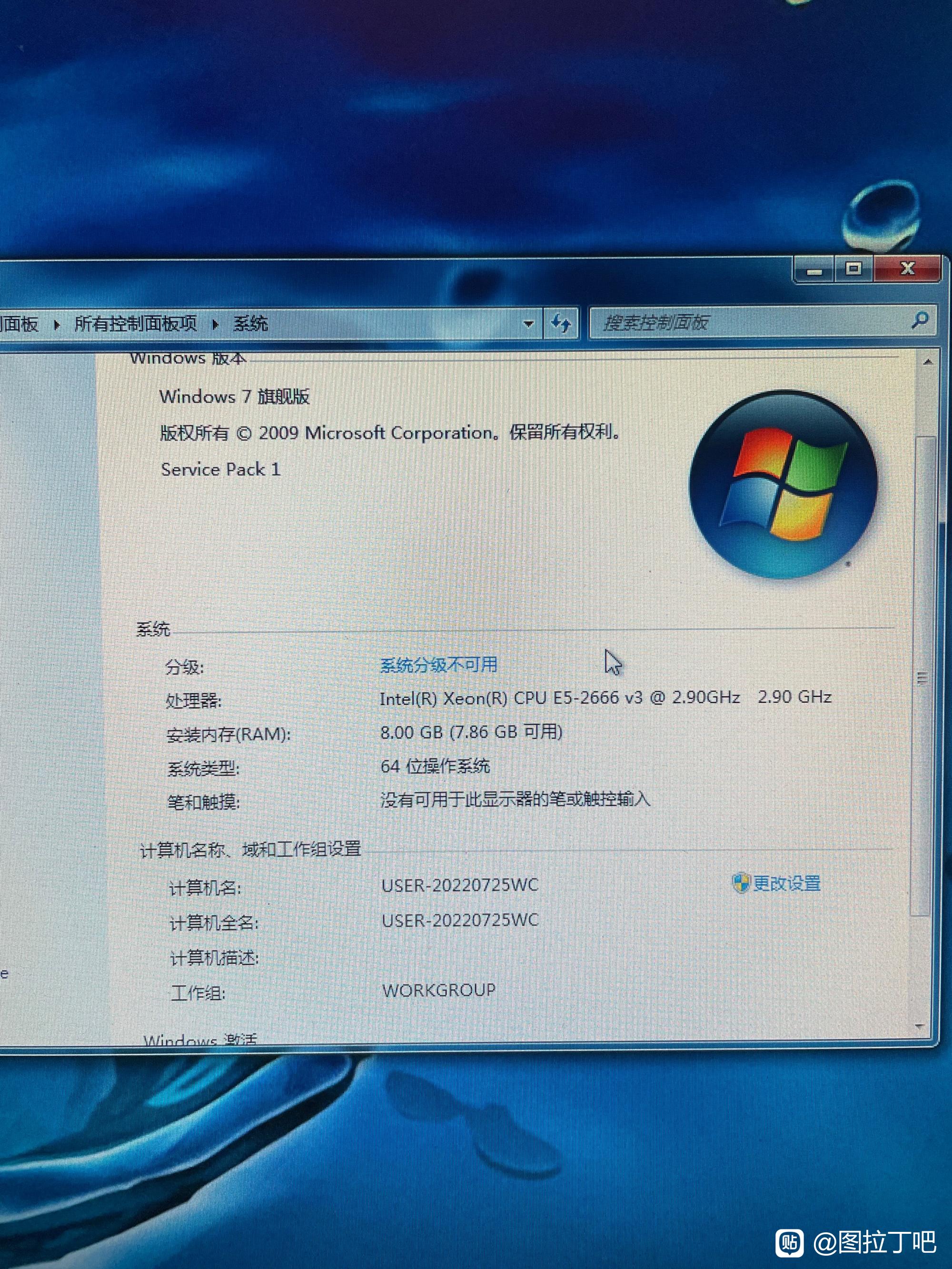Click the 分级 label
The width and height of the screenshot is (952, 1269).
tap(184, 666)
